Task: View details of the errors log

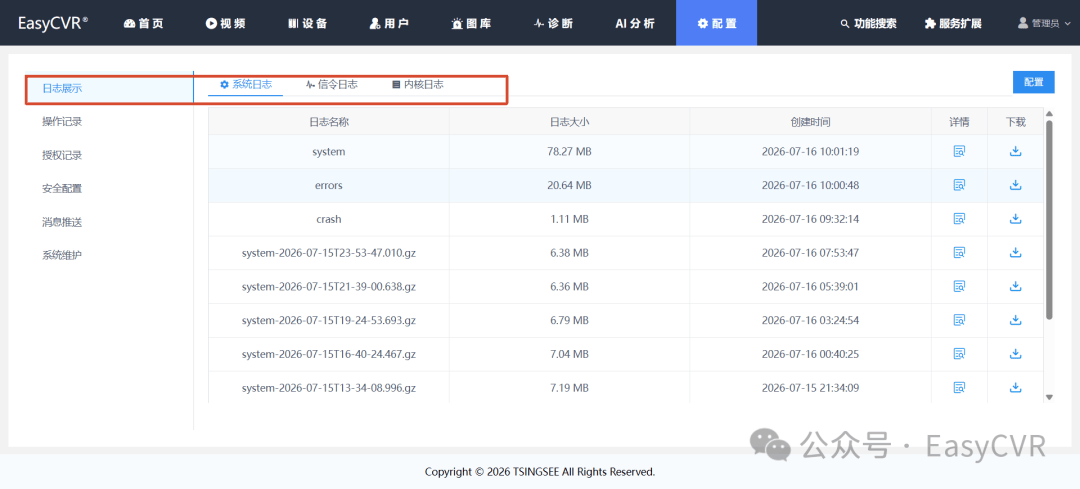Action: pos(959,185)
